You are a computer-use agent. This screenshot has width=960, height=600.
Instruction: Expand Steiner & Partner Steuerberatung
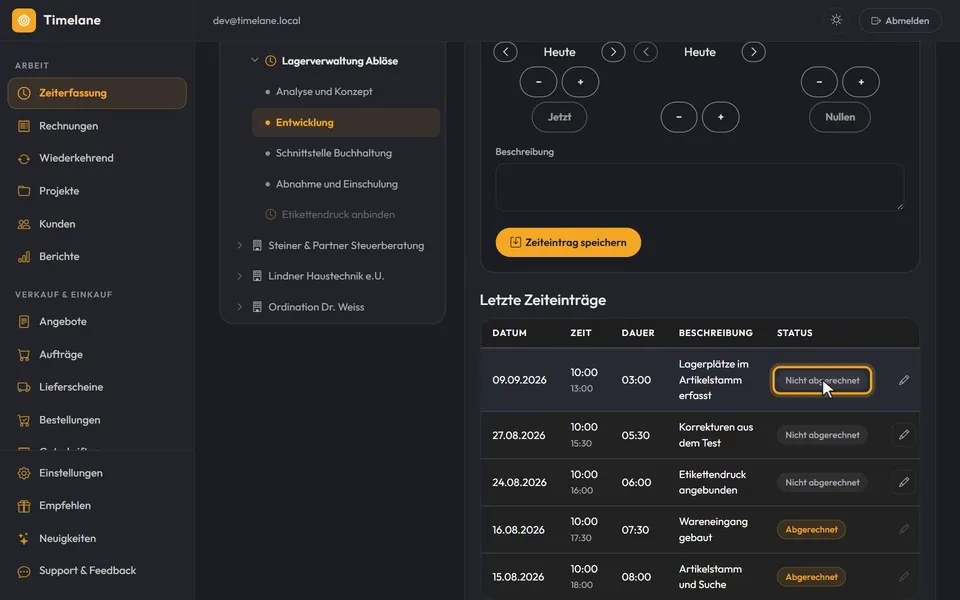point(240,245)
